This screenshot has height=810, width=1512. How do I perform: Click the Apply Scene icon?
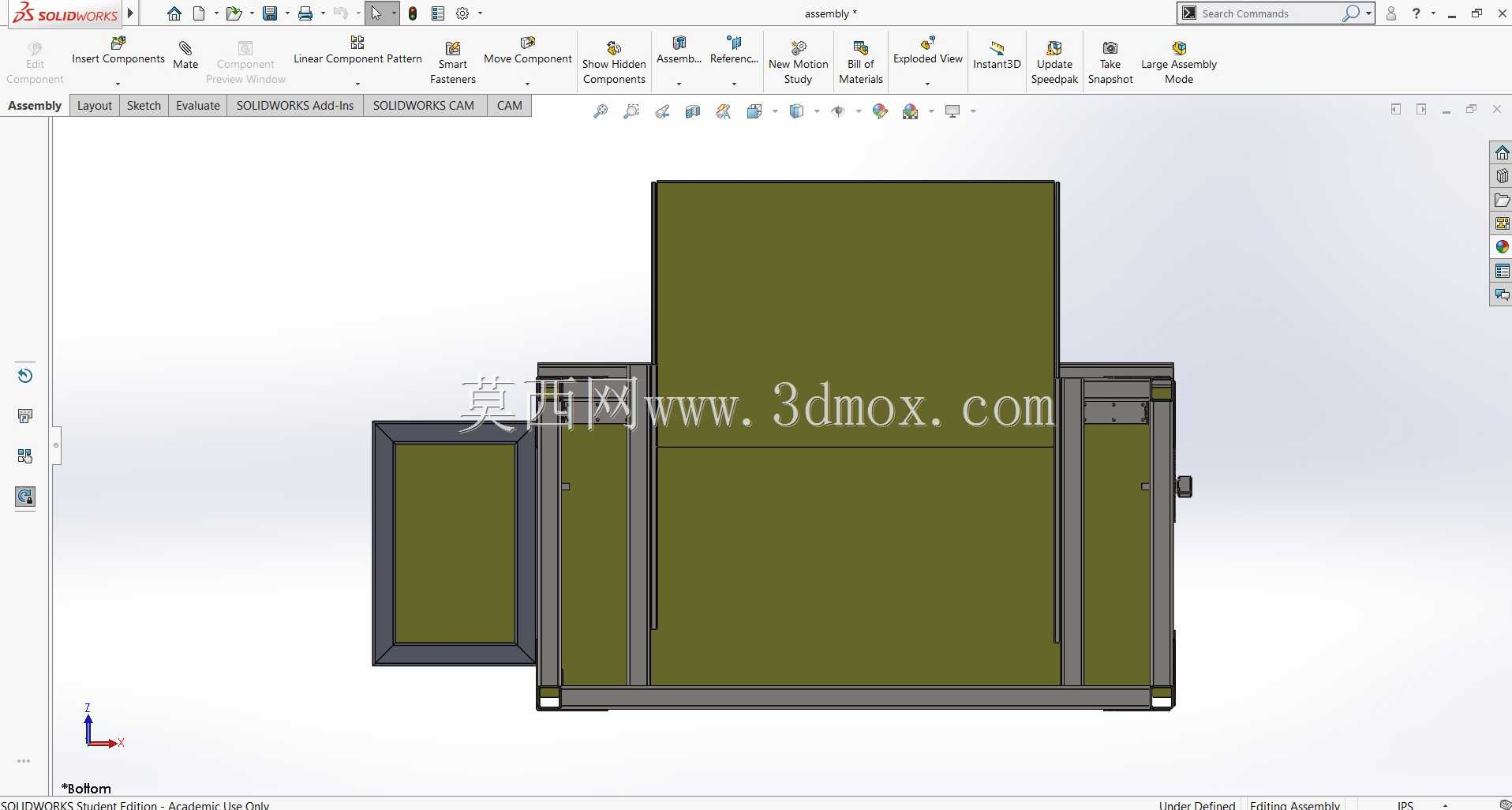click(x=911, y=111)
